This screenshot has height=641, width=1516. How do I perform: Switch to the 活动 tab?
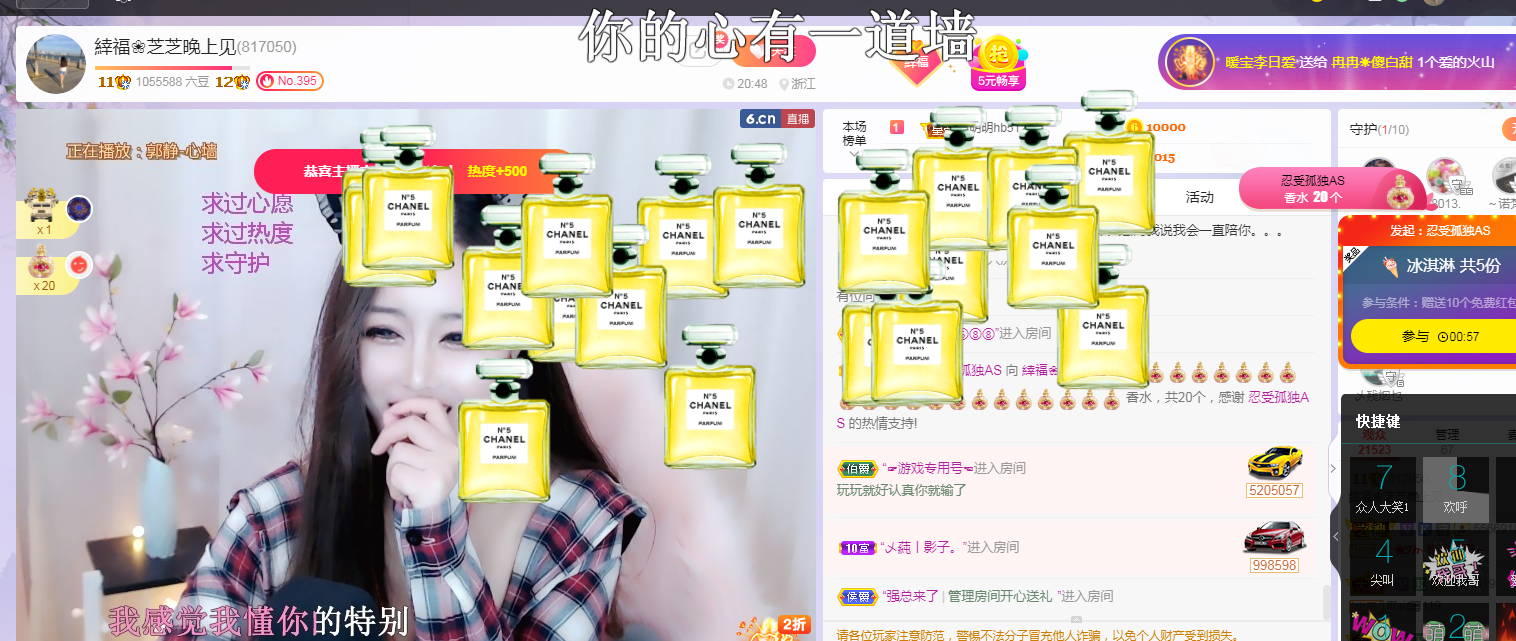tap(1199, 197)
